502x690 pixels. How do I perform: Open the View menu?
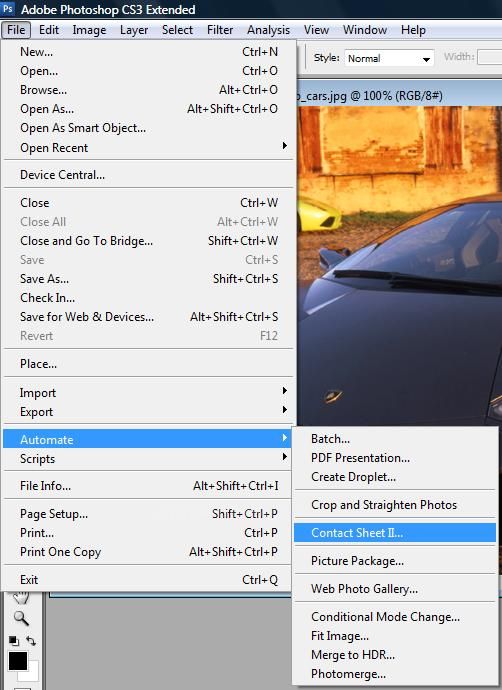(316, 30)
